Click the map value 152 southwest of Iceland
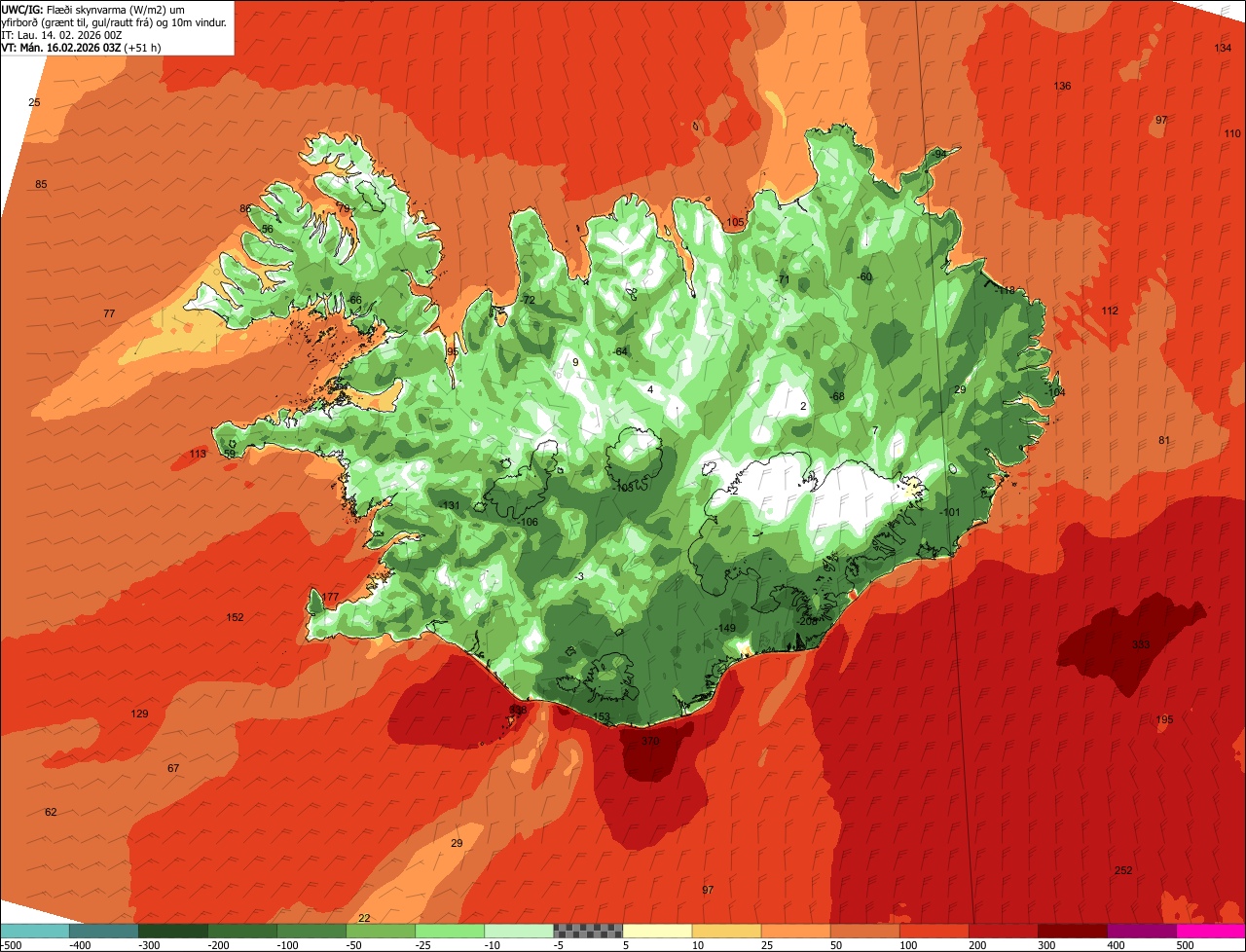Viewport: 1246px width, 952px height. click(x=235, y=617)
